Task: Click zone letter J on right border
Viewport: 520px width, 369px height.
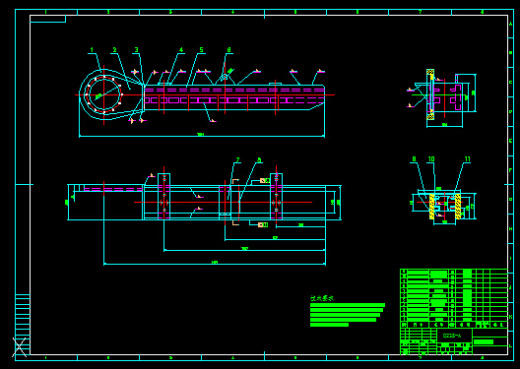Action: tap(510, 287)
